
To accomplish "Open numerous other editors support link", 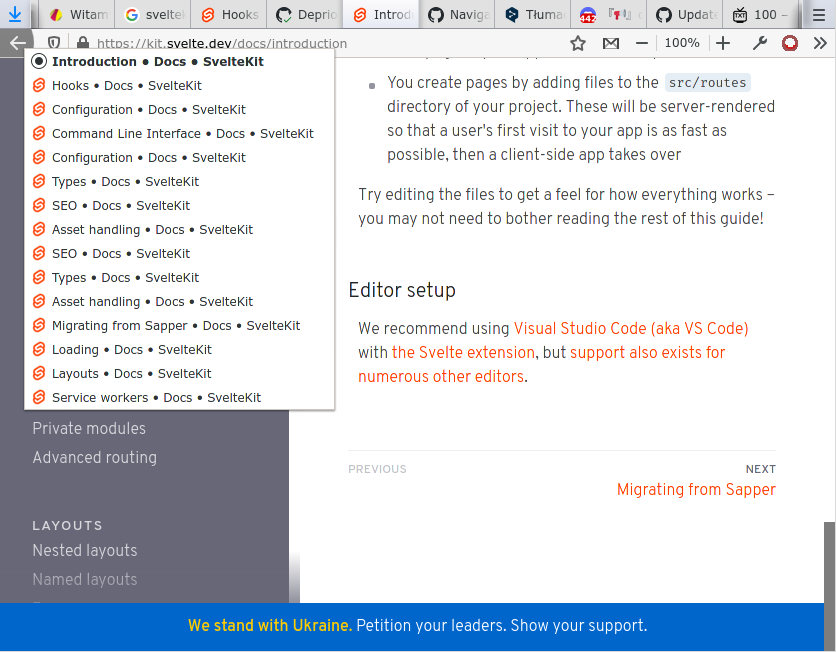I will click(441, 376).
